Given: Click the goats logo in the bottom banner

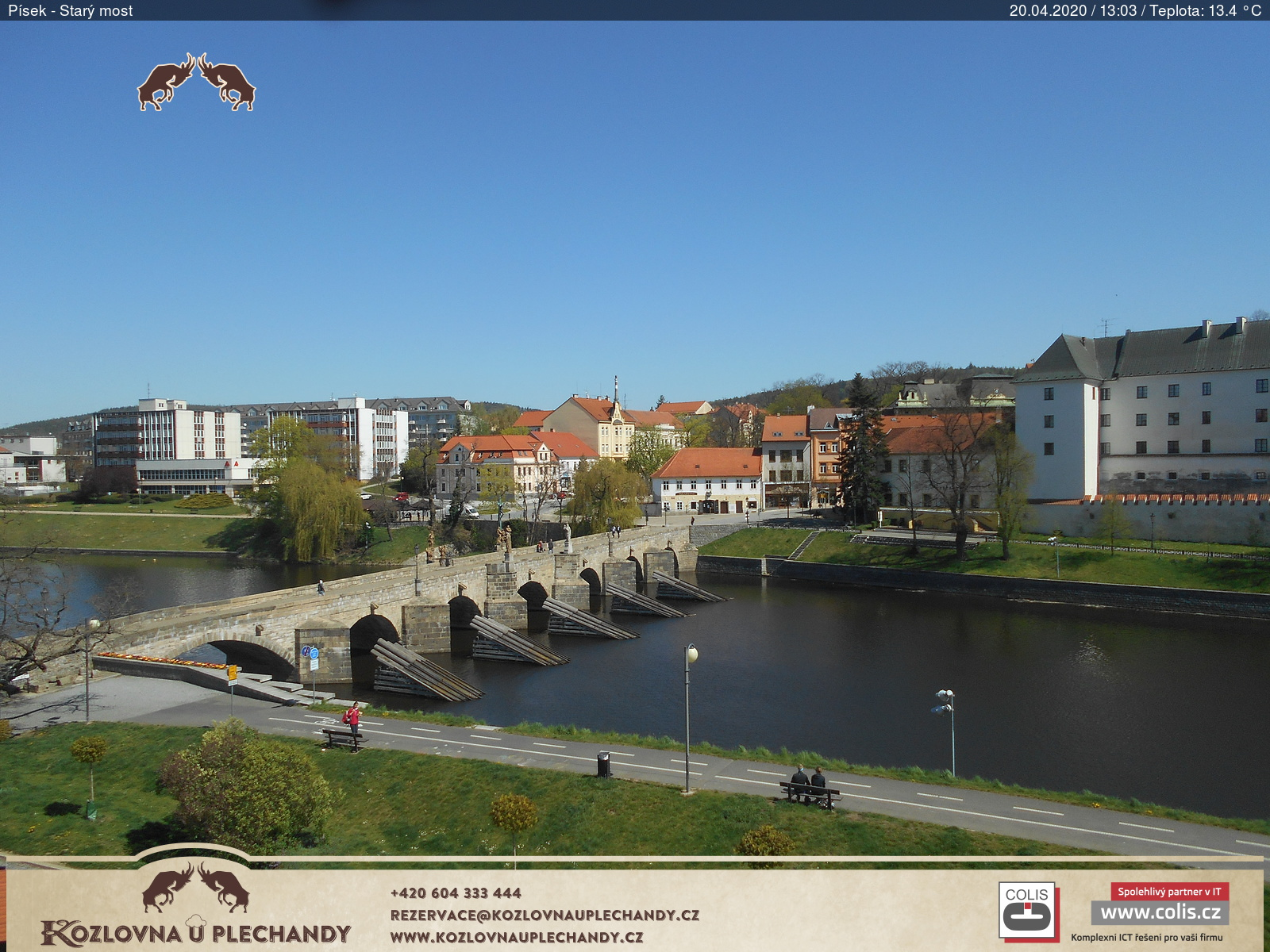Looking at the screenshot, I should [x=195, y=888].
